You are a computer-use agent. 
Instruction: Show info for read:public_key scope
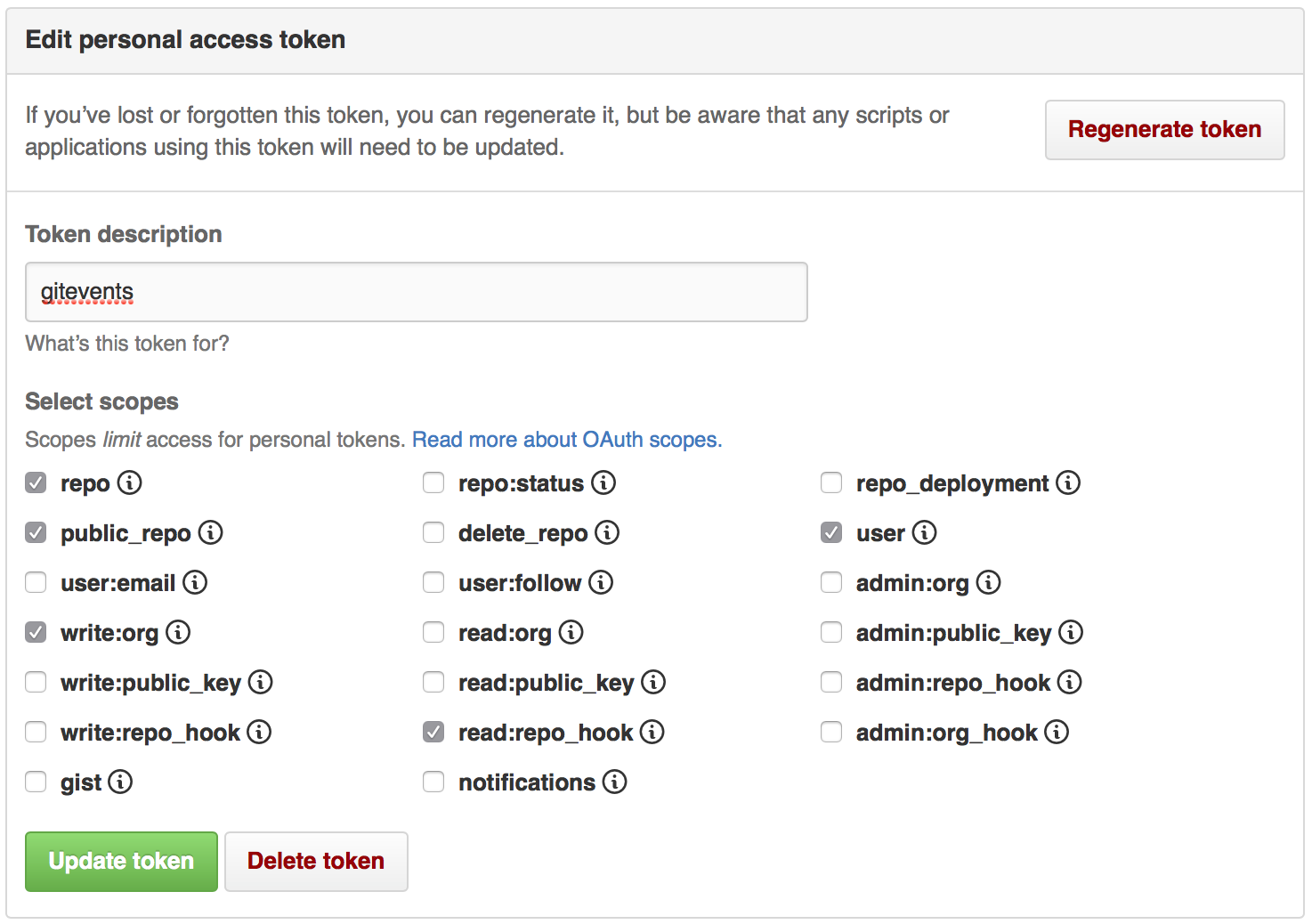click(653, 682)
